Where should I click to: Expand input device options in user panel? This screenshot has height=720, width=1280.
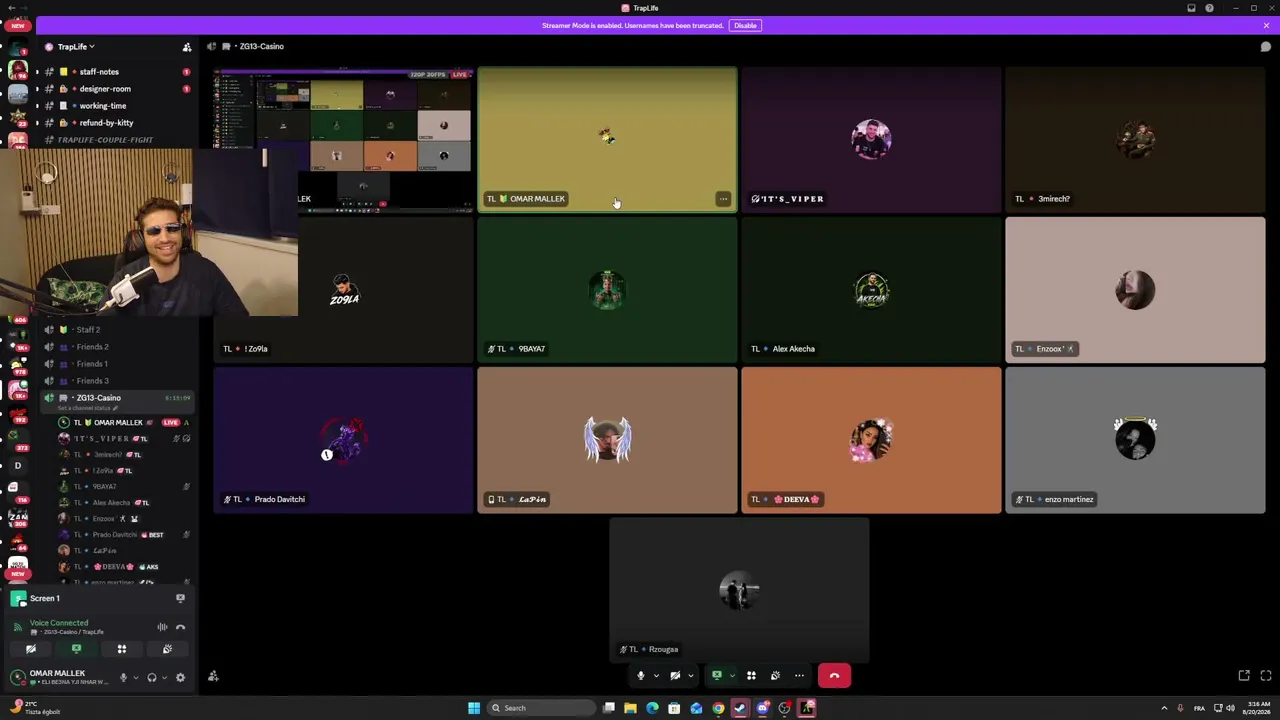(x=135, y=677)
